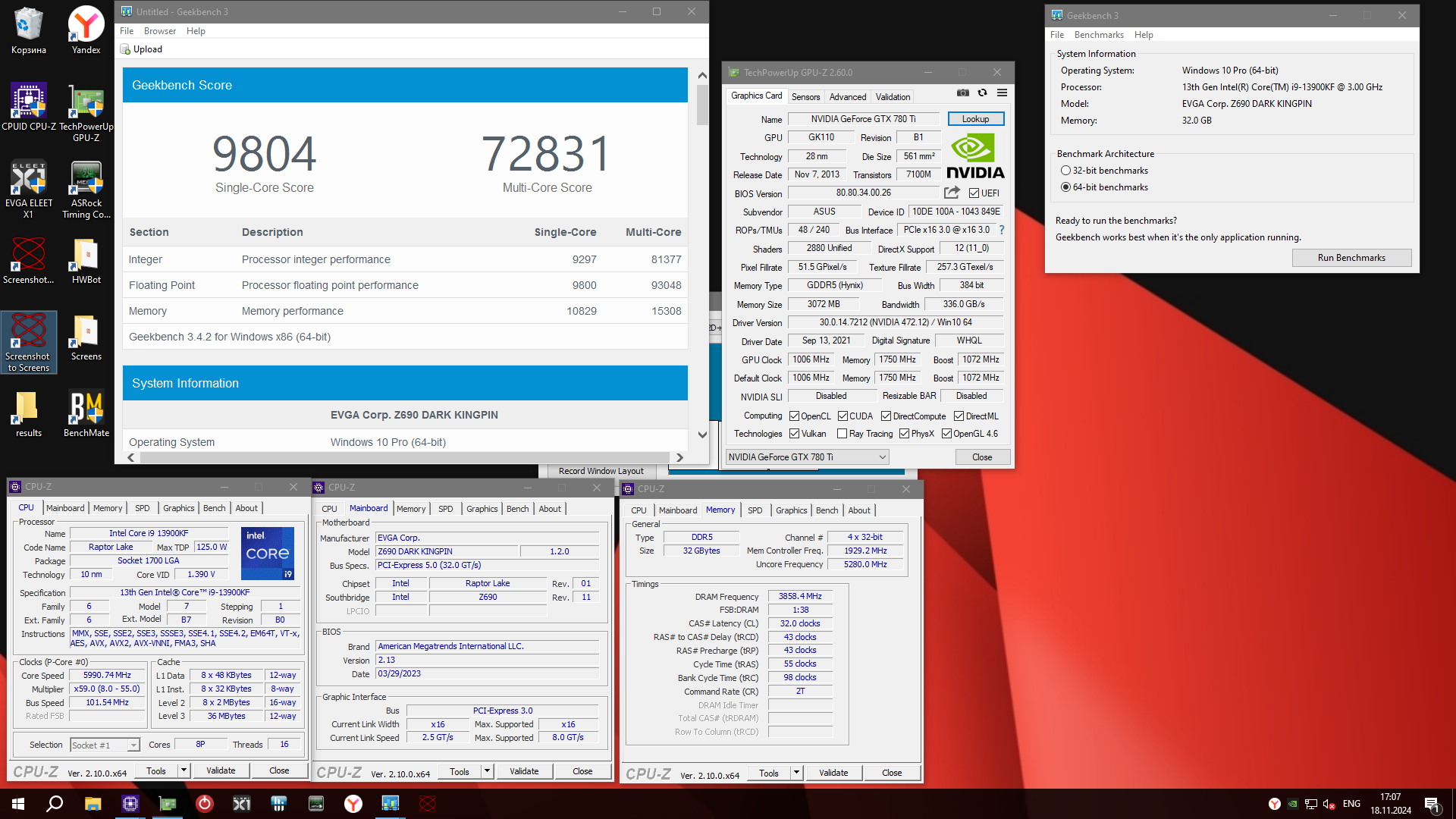Select the BenchMate desktop icon
This screenshot has height=819, width=1456.
tap(86, 413)
